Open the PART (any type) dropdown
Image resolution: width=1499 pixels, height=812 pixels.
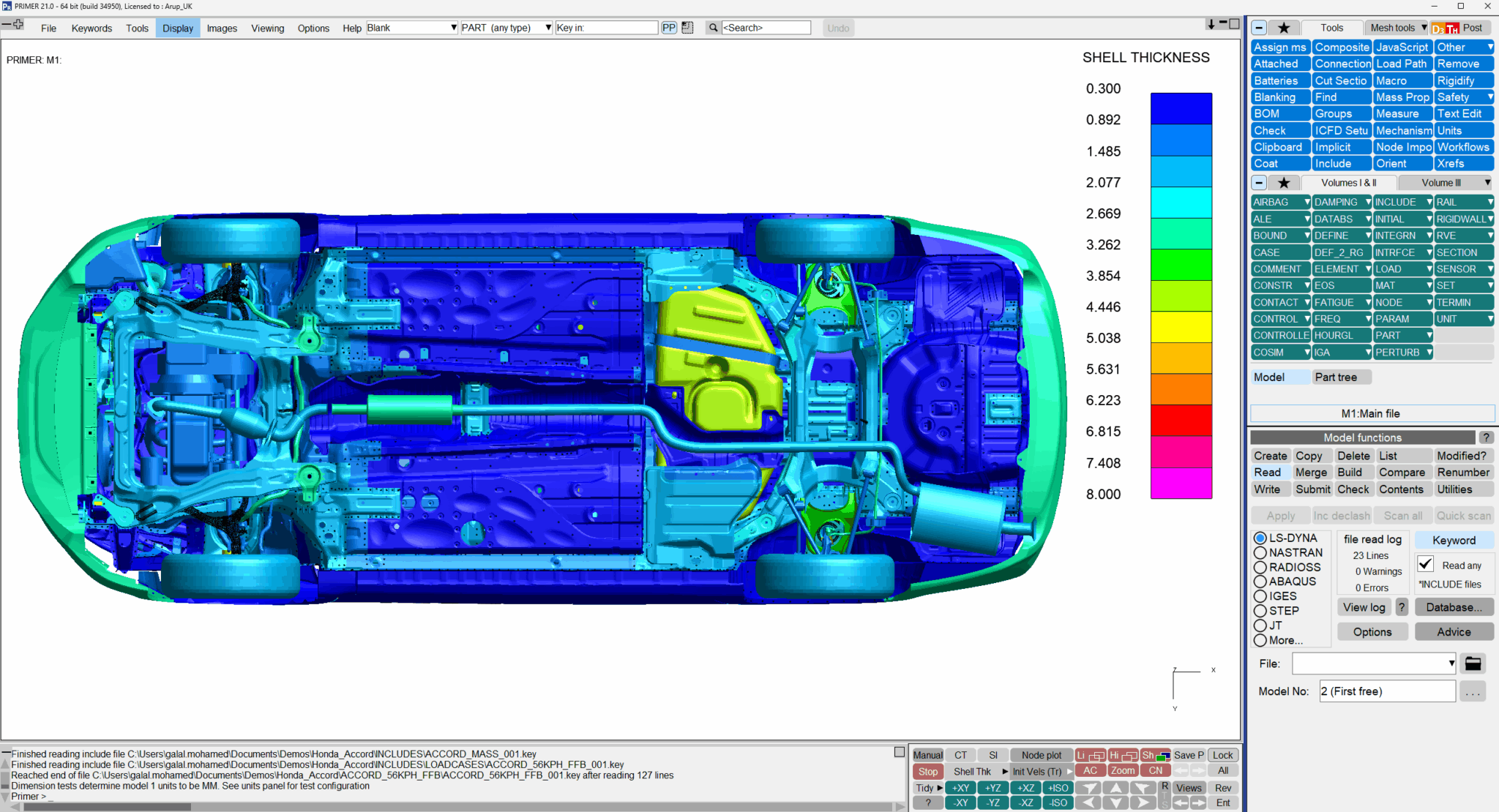(x=547, y=28)
